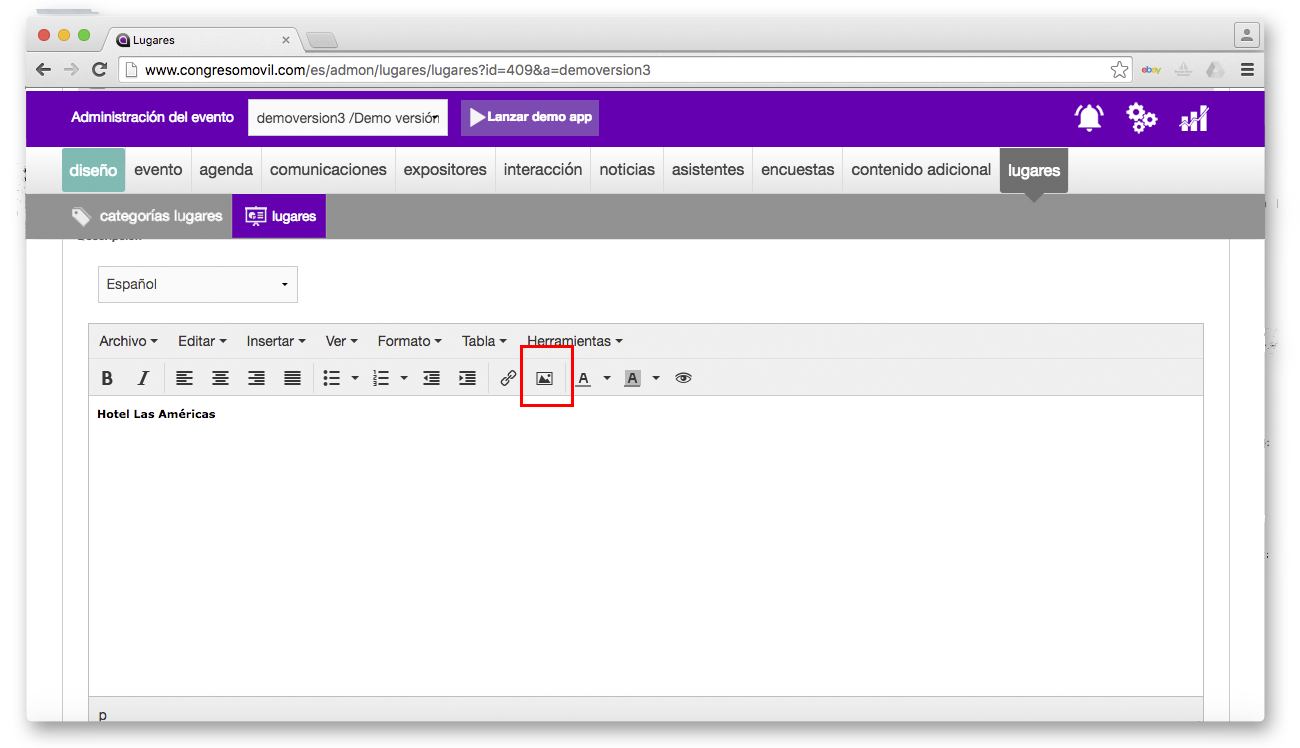Image resolution: width=1300 pixels, height=748 pixels.
Task: Open the bullet list style dropdown arrow
Action: pyautogui.click(x=354, y=378)
